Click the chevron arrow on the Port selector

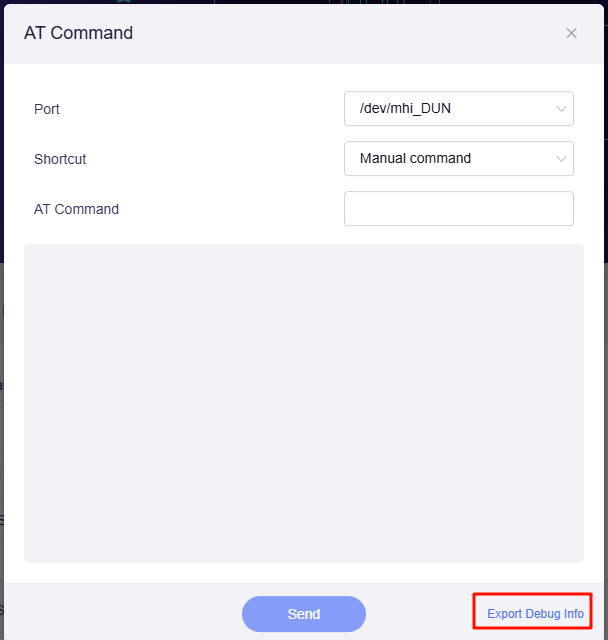560,109
